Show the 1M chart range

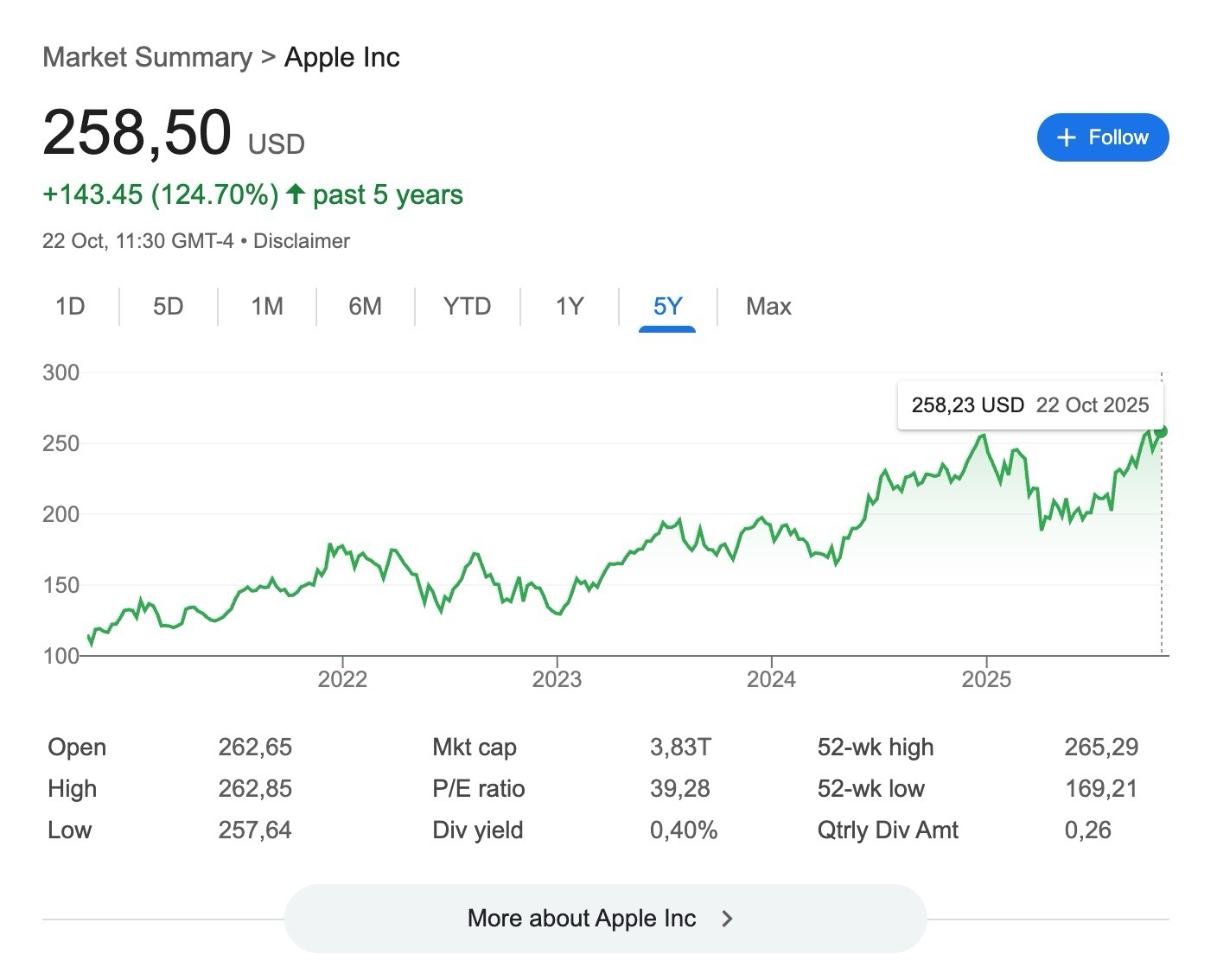click(267, 307)
